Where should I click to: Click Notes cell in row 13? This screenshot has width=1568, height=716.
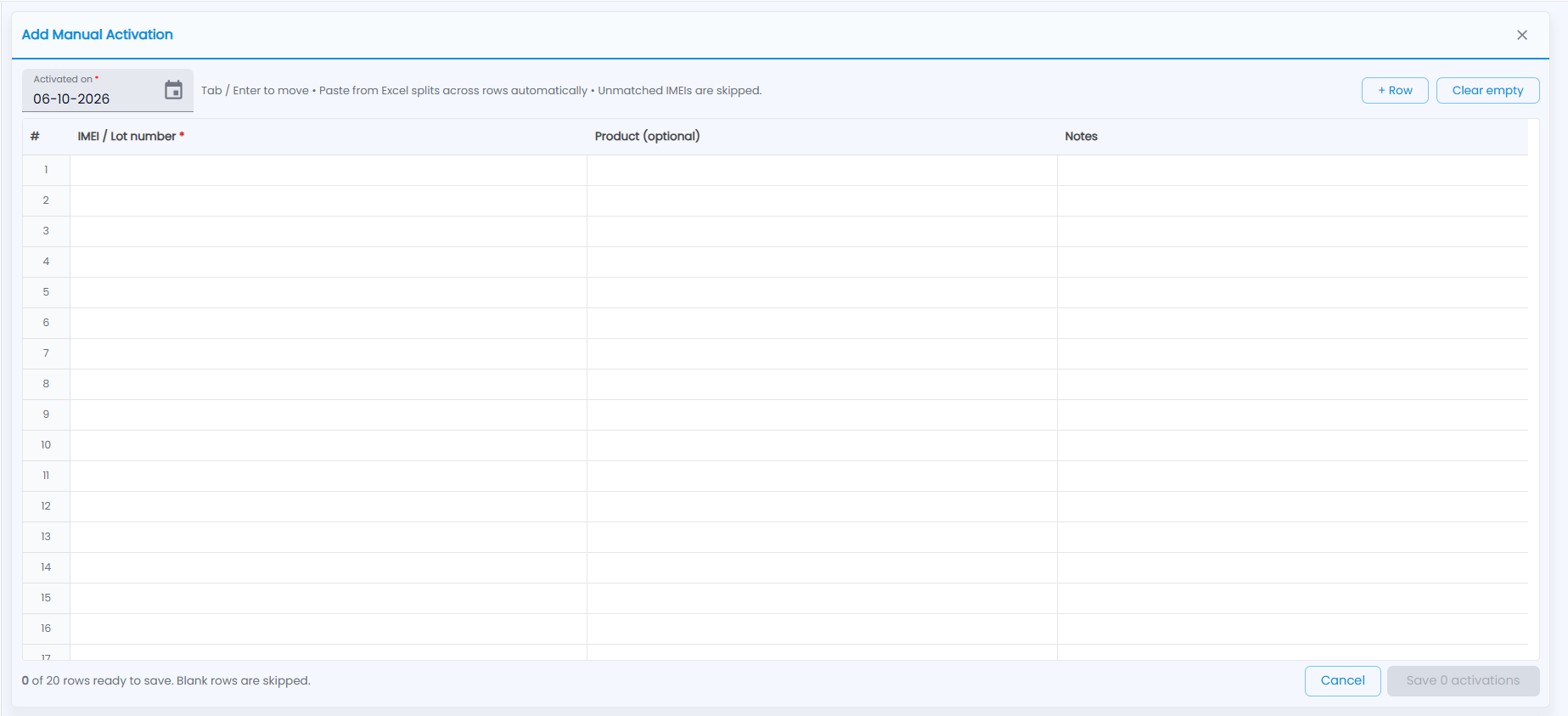(1293, 537)
